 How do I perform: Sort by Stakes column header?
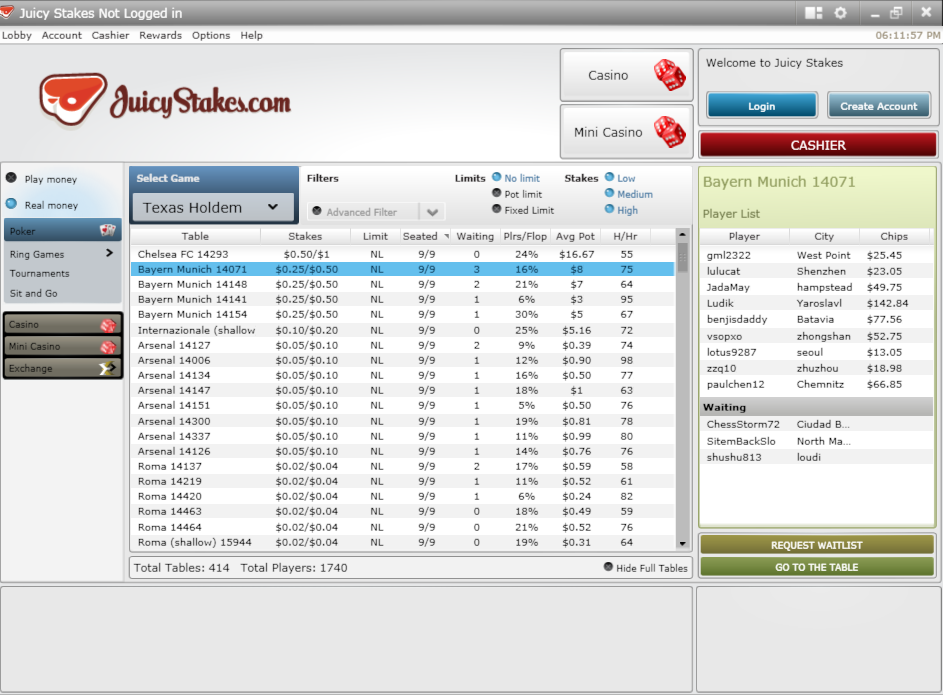pos(305,236)
